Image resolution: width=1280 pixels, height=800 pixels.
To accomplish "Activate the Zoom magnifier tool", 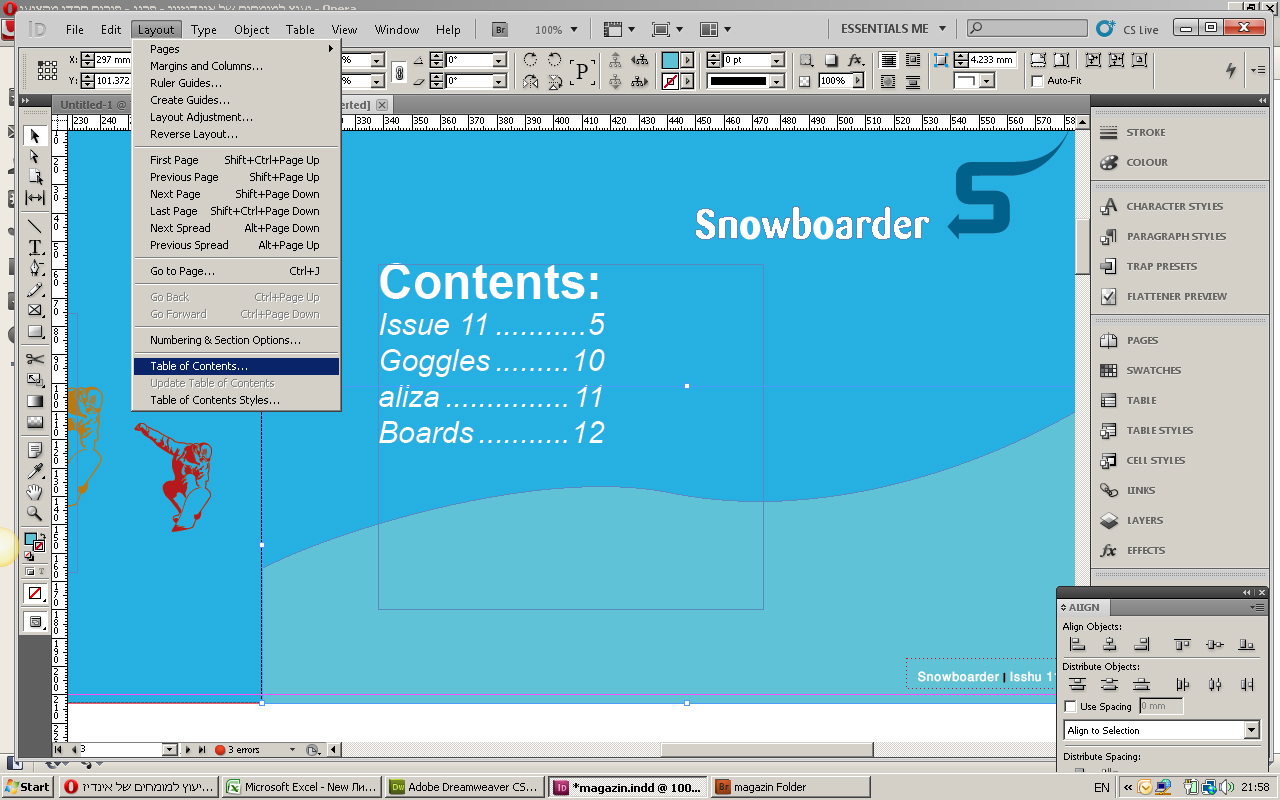I will 35,513.
